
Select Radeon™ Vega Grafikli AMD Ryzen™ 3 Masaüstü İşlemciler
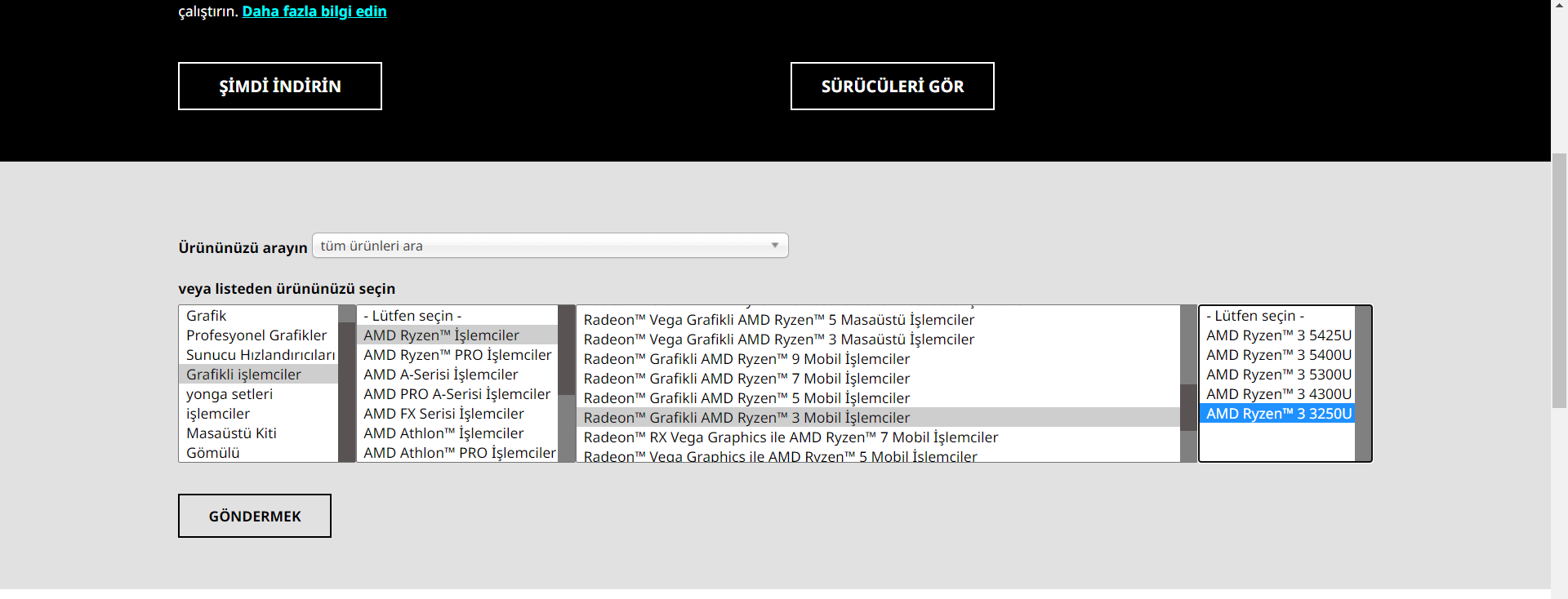coord(879,339)
